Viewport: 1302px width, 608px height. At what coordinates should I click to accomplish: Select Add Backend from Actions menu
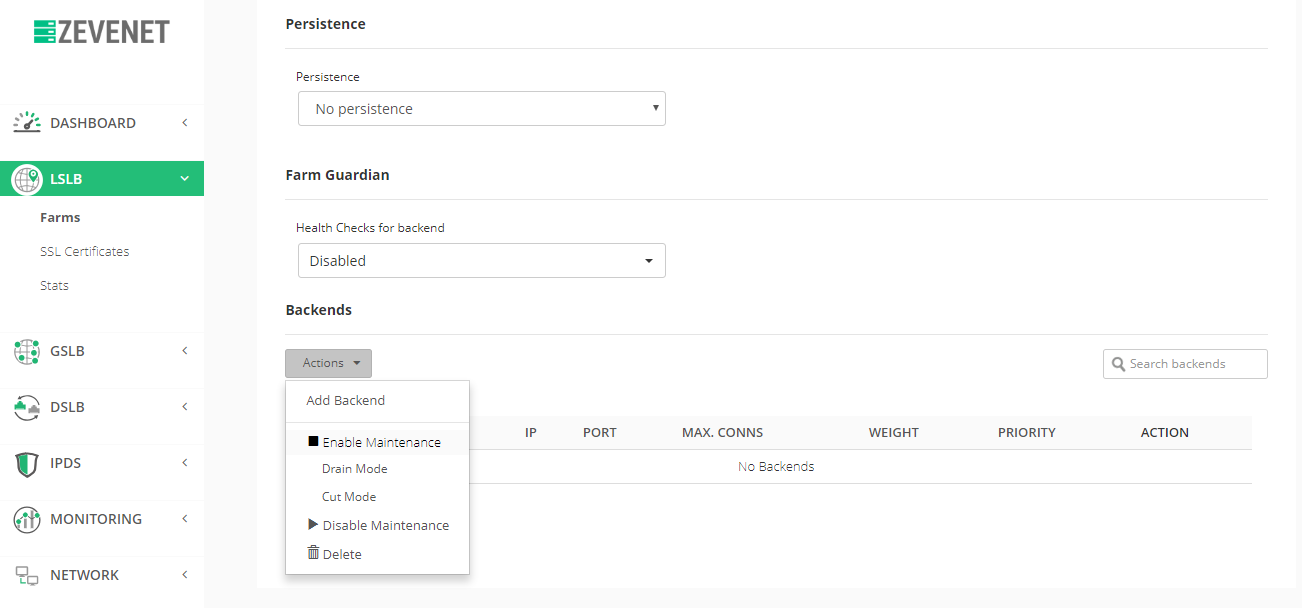pos(346,400)
